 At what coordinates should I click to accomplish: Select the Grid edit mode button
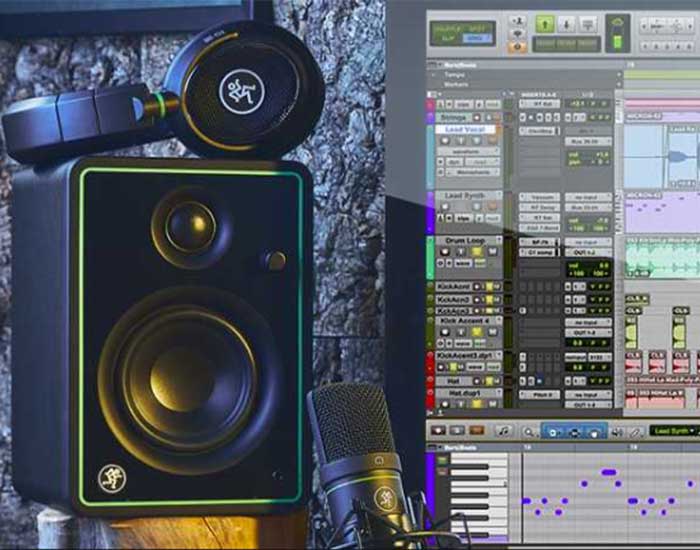click(x=478, y=39)
